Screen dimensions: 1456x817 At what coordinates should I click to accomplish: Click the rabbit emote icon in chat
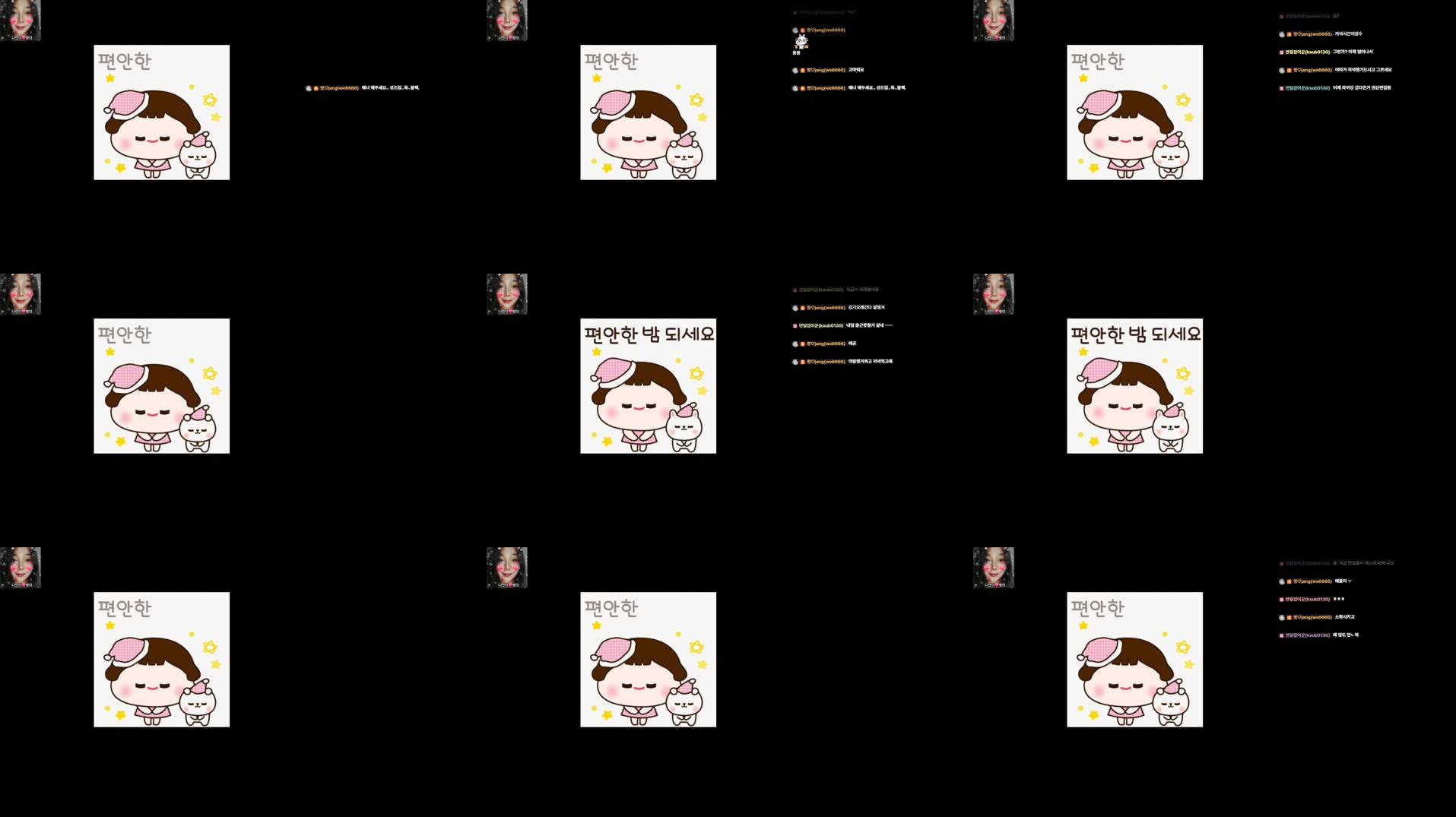[801, 42]
